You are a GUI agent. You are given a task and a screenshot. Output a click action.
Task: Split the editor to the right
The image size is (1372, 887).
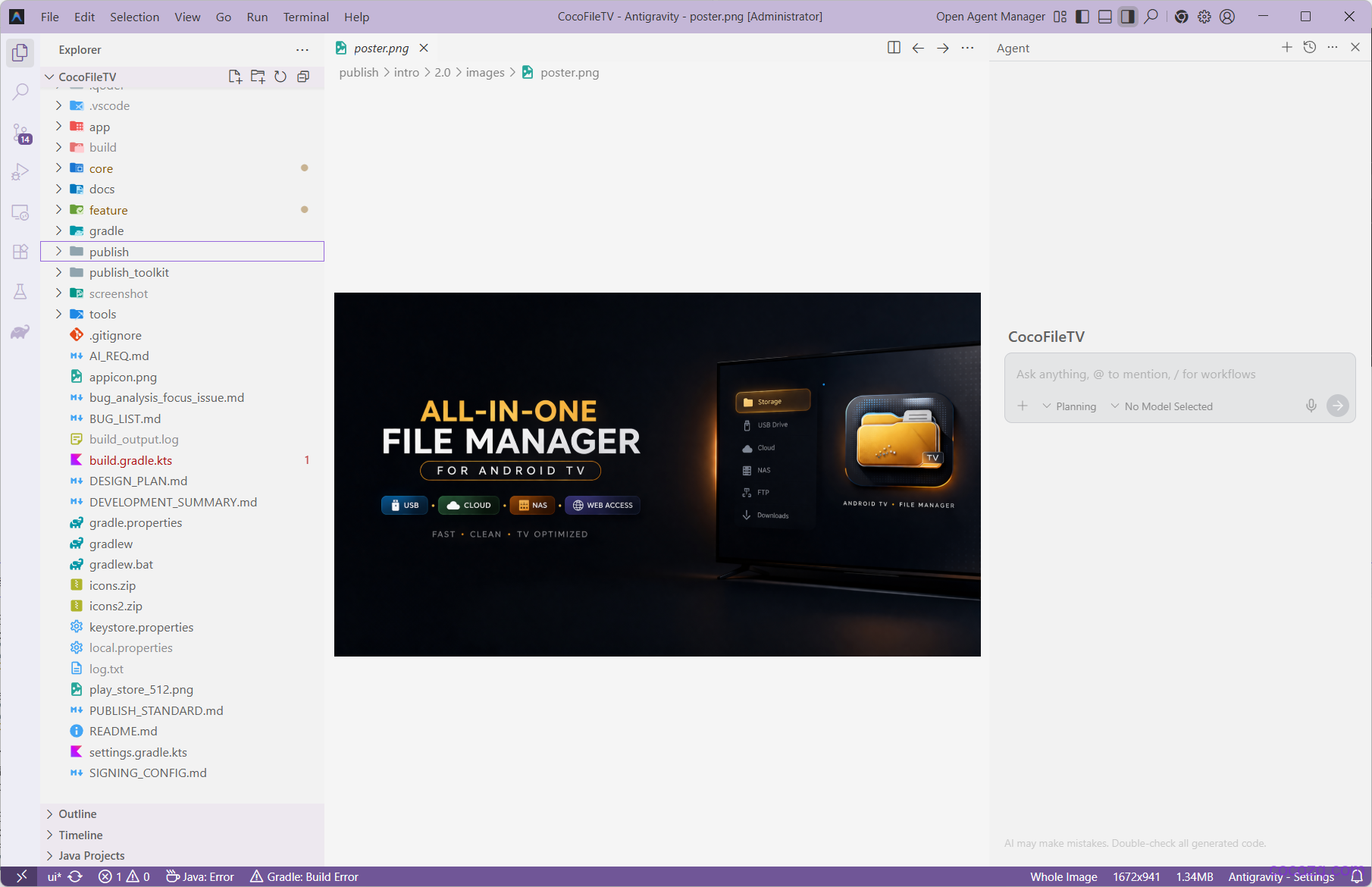894,48
